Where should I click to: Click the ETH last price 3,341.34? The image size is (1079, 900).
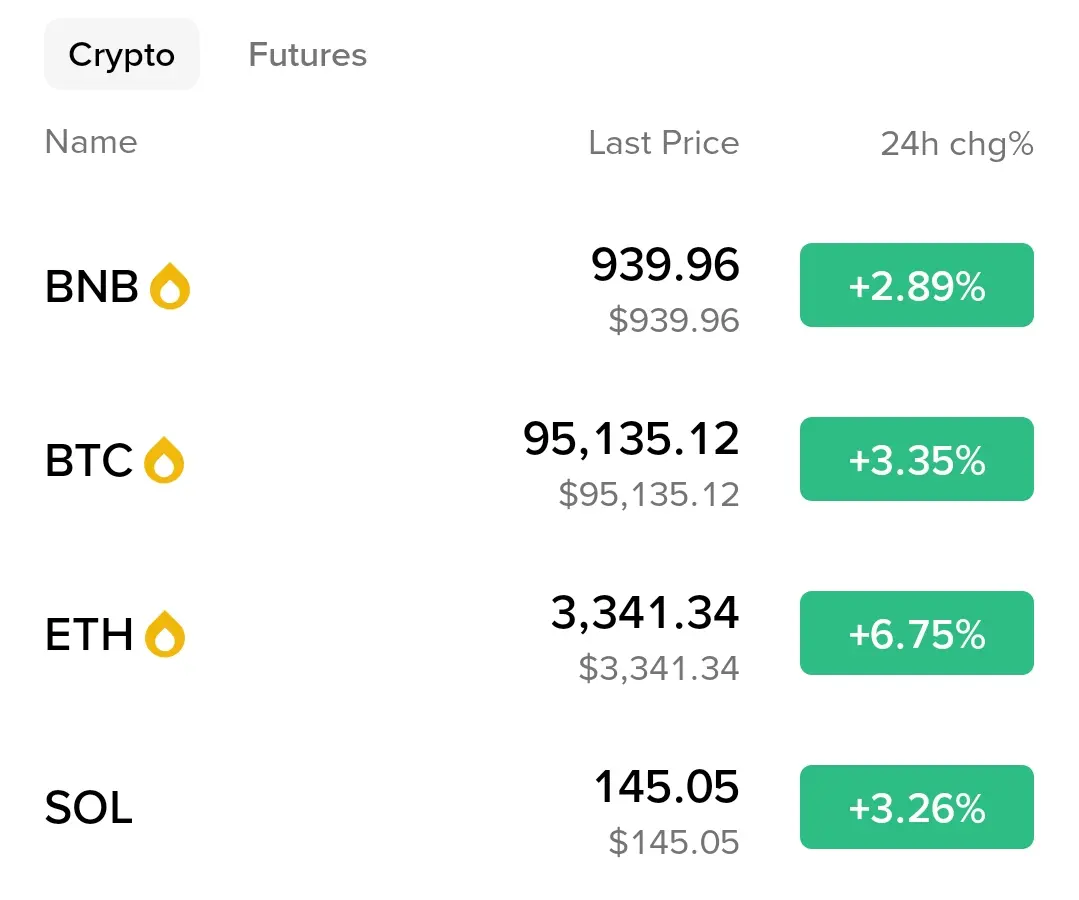pyautogui.click(x=645, y=613)
